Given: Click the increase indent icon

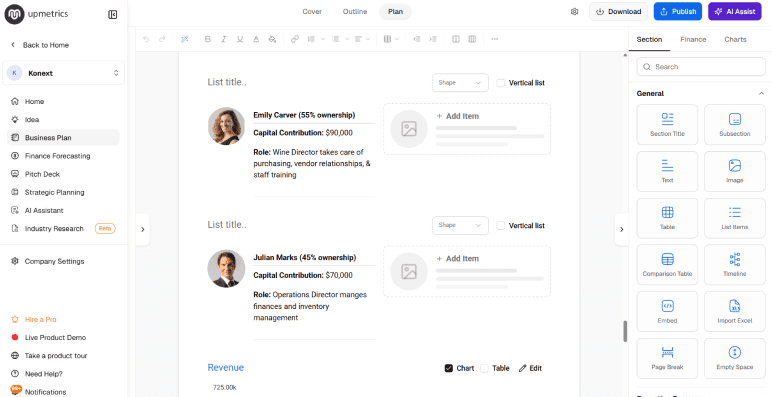Looking at the screenshot, I should pyautogui.click(x=433, y=39).
